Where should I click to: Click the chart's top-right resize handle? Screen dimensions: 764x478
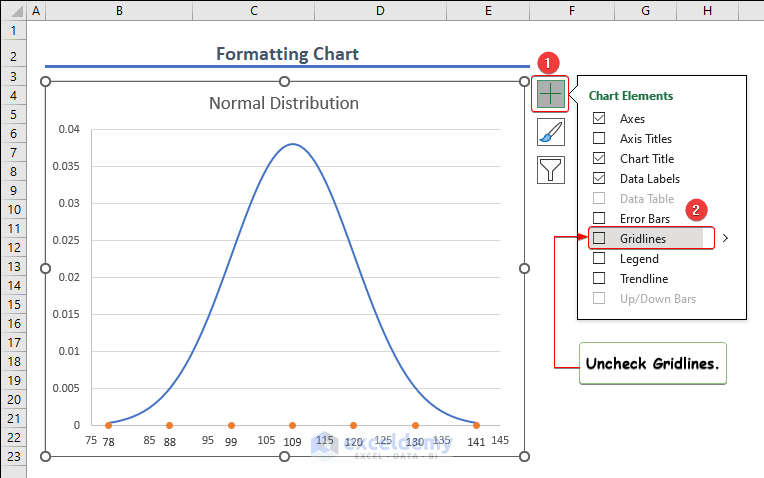(x=525, y=81)
